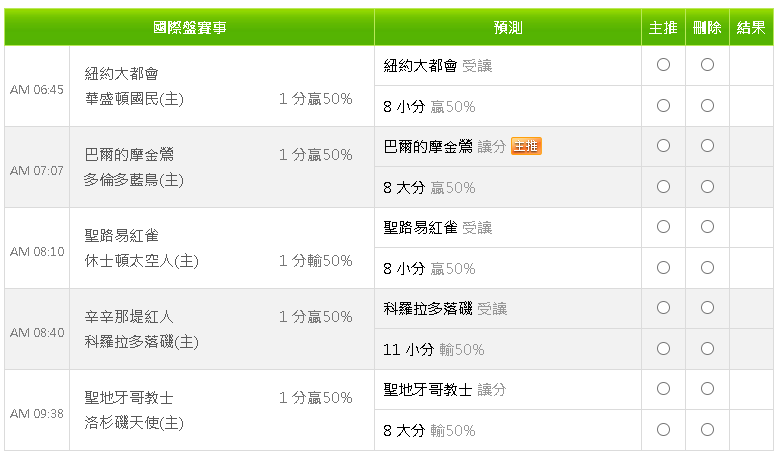Select 主推 radio for 聖路易紅雀 受讓
Screen dimensions: 781x458
pyautogui.click(x=663, y=227)
